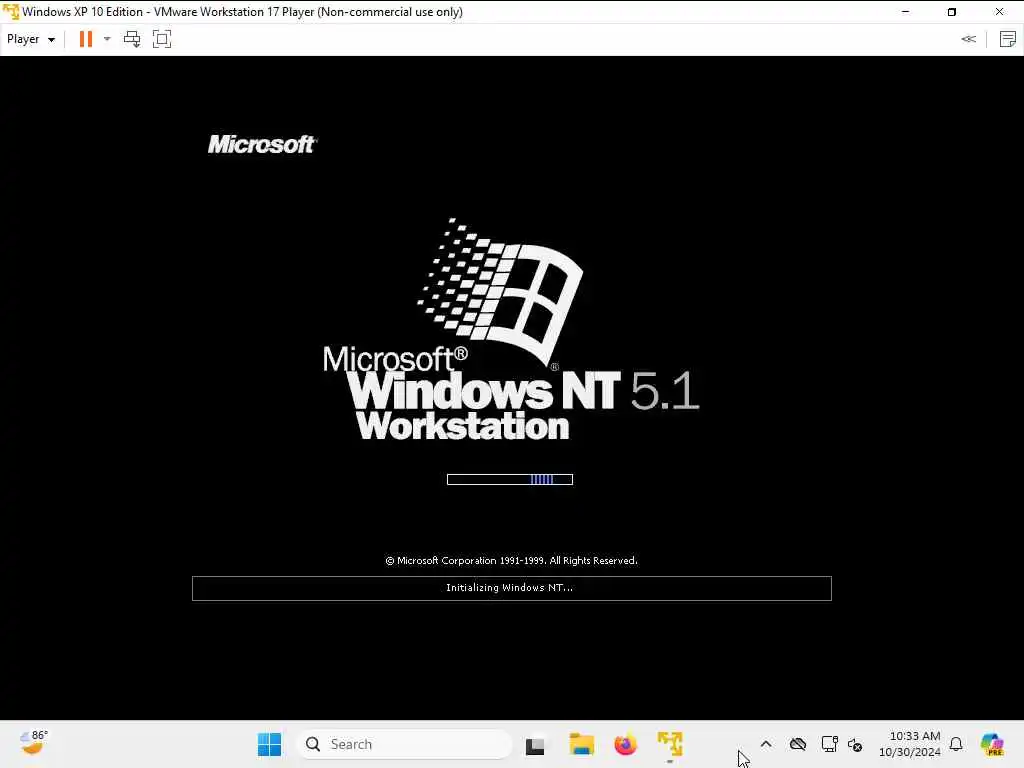The image size is (1024, 768).
Task: Launch Copilot from the taskbar corner
Action: (992, 744)
